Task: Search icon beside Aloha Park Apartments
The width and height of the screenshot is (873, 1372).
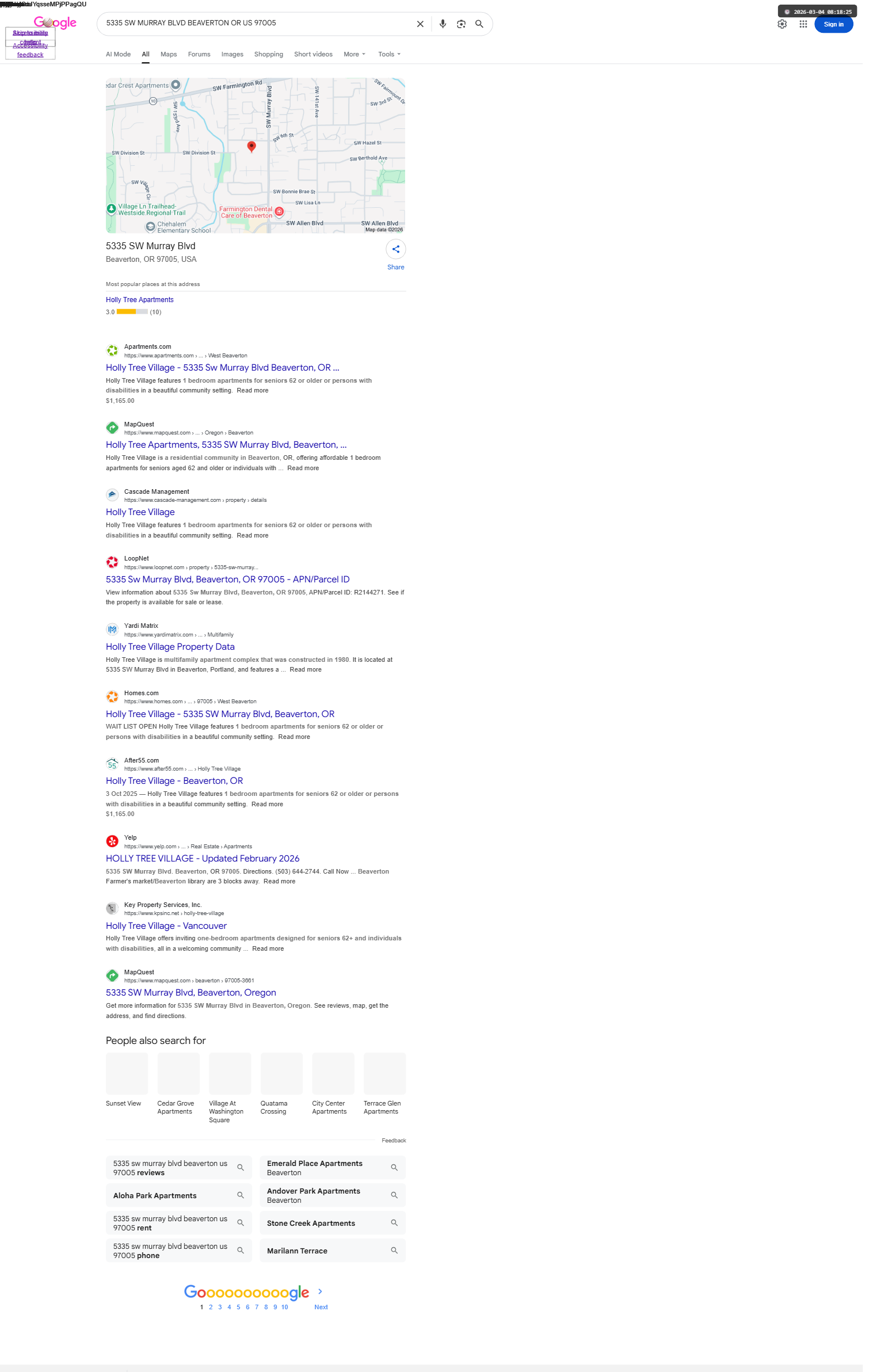Action: pyautogui.click(x=241, y=1195)
